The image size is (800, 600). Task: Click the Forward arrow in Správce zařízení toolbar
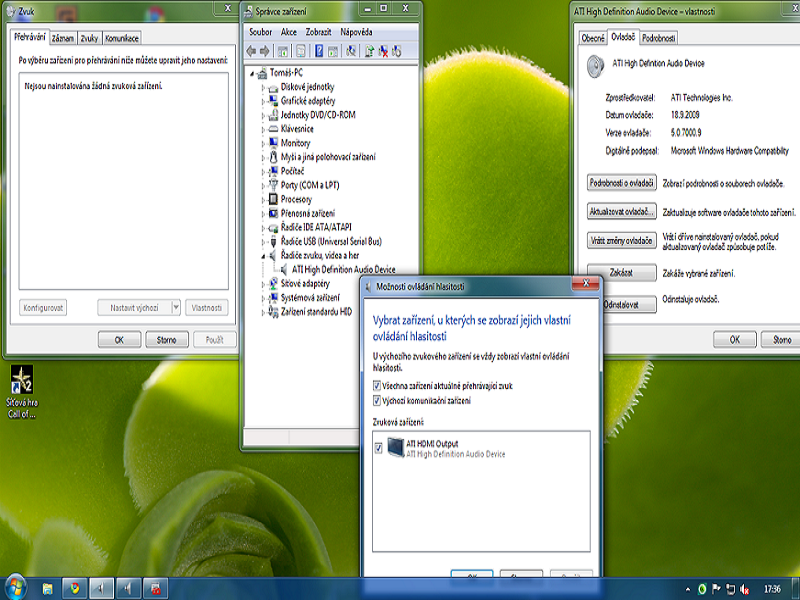click(x=264, y=51)
